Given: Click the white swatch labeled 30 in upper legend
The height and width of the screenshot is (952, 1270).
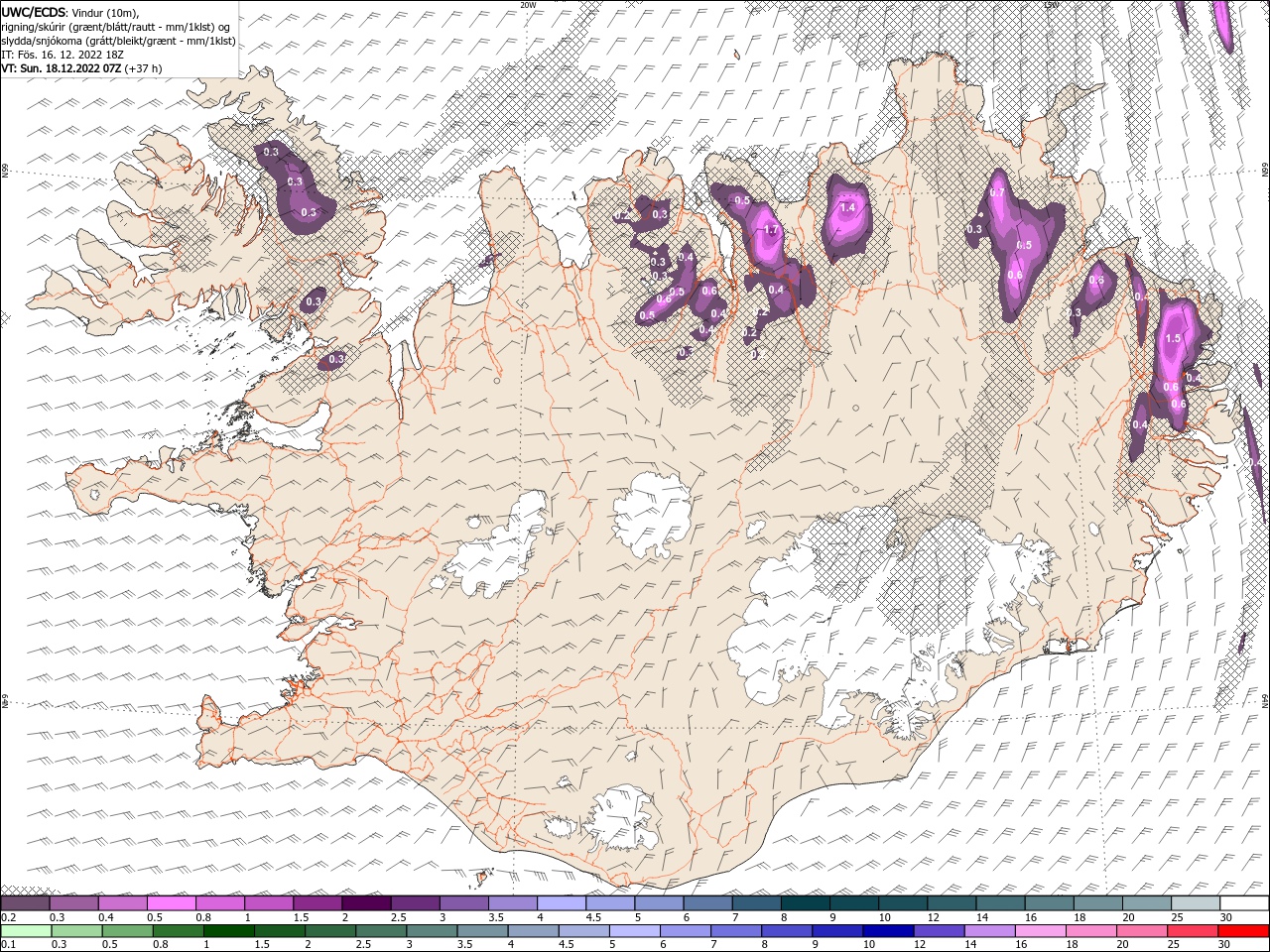Looking at the screenshot, I should click(x=1244, y=902).
